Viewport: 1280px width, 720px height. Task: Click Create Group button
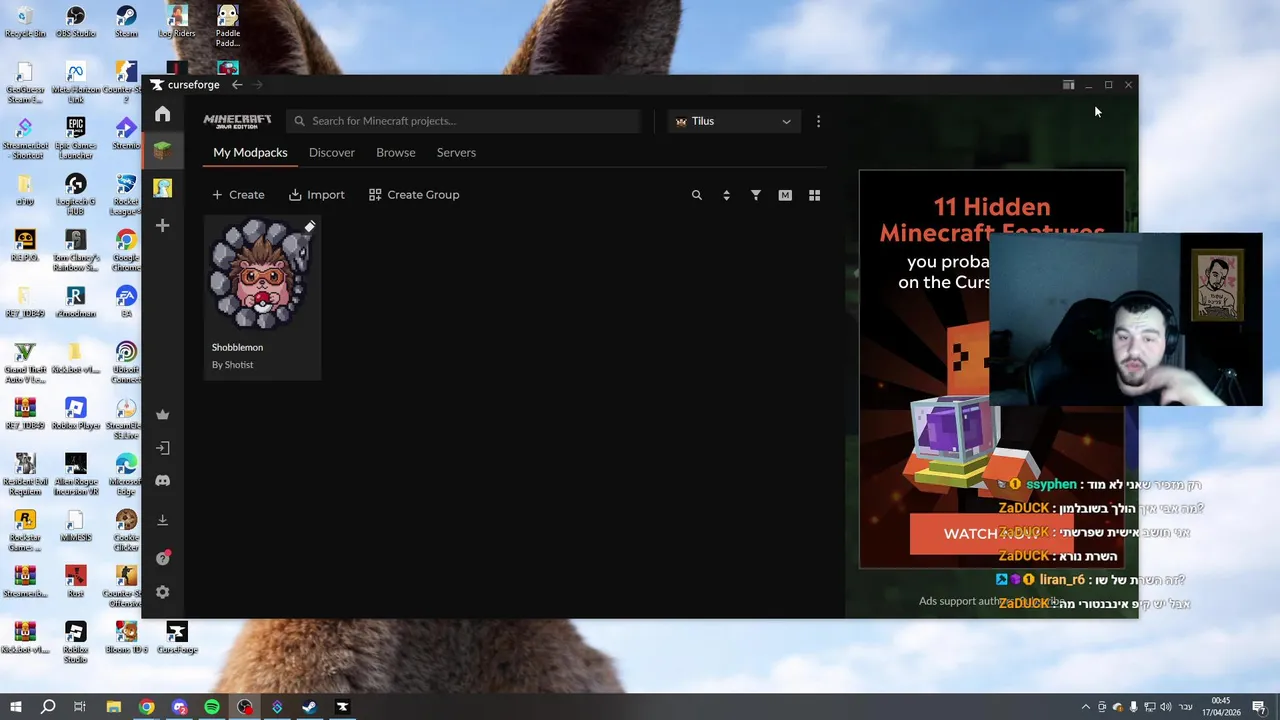pos(414,195)
